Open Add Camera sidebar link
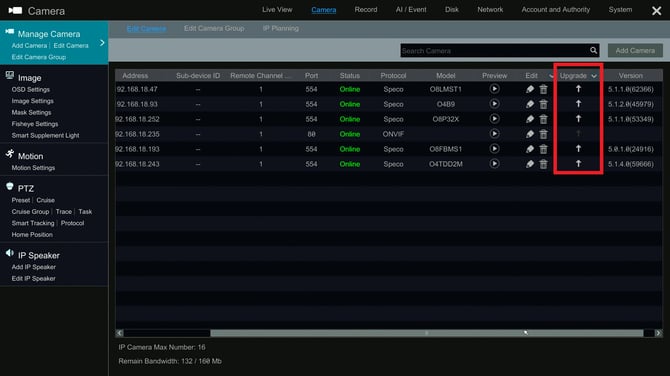The image size is (670, 376). [x=29, y=46]
